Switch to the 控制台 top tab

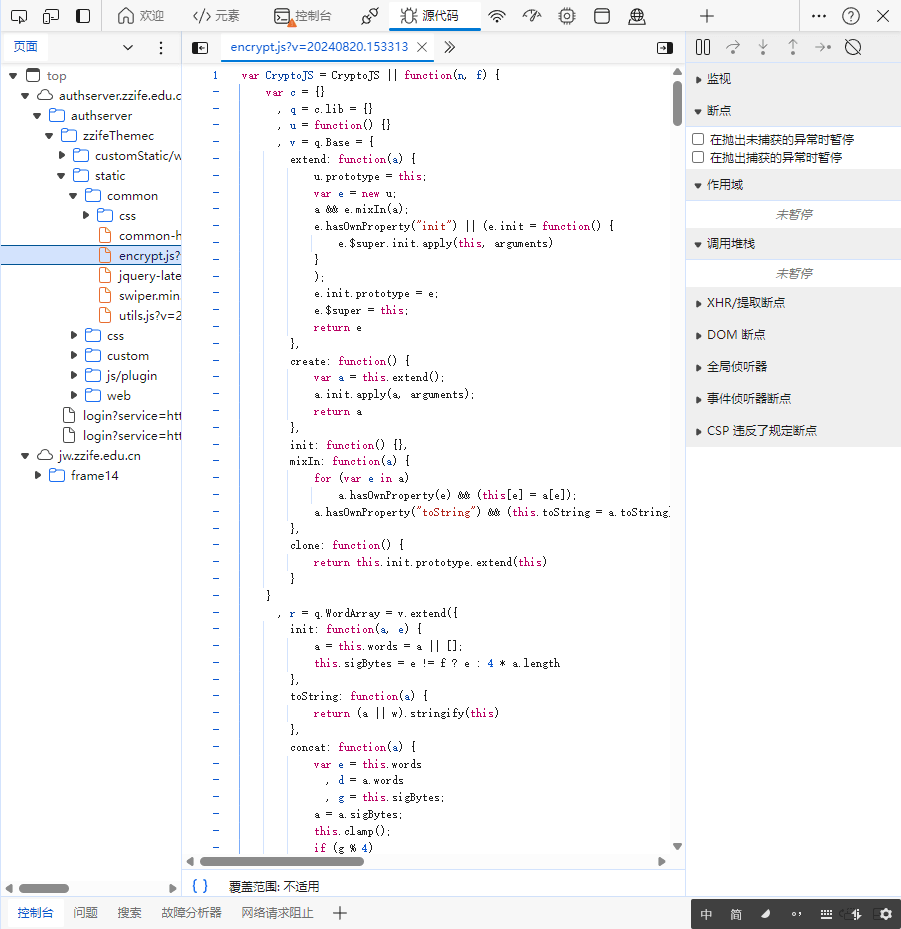click(303, 16)
